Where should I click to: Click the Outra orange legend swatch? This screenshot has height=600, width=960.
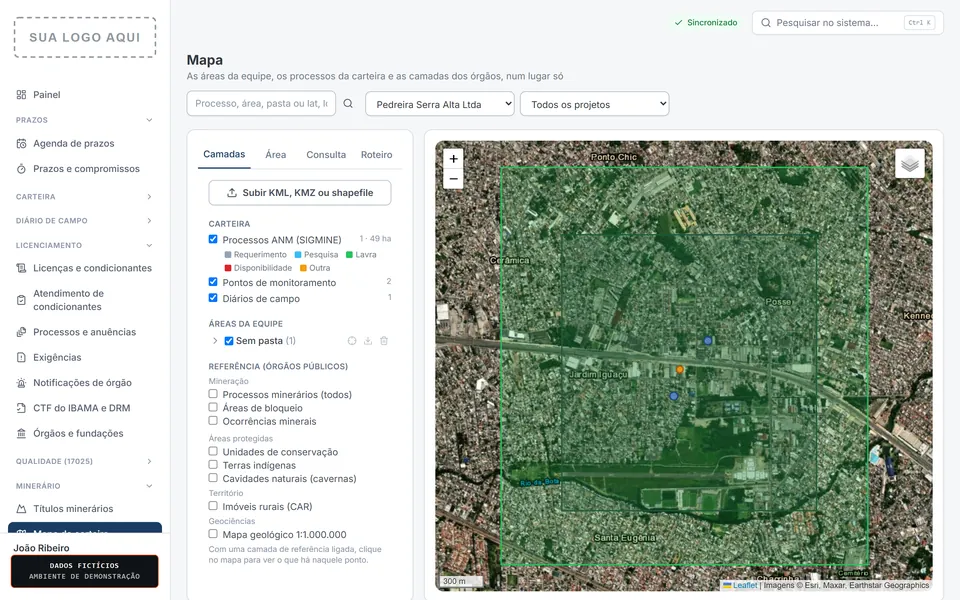(303, 268)
